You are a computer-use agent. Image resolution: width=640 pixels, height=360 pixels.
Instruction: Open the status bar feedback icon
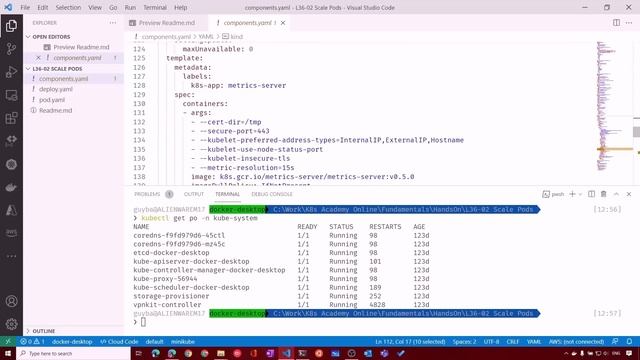(x=615, y=342)
